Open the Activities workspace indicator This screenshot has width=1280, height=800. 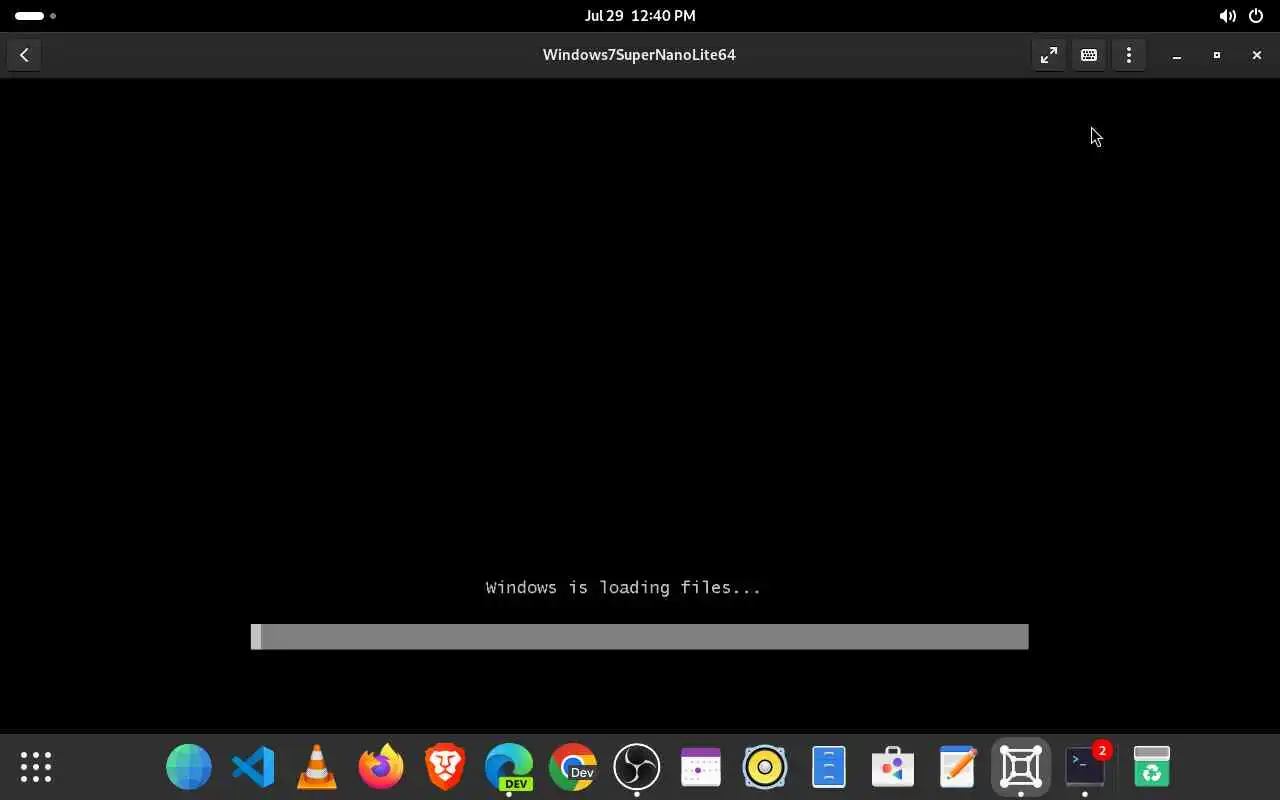pyautogui.click(x=35, y=16)
